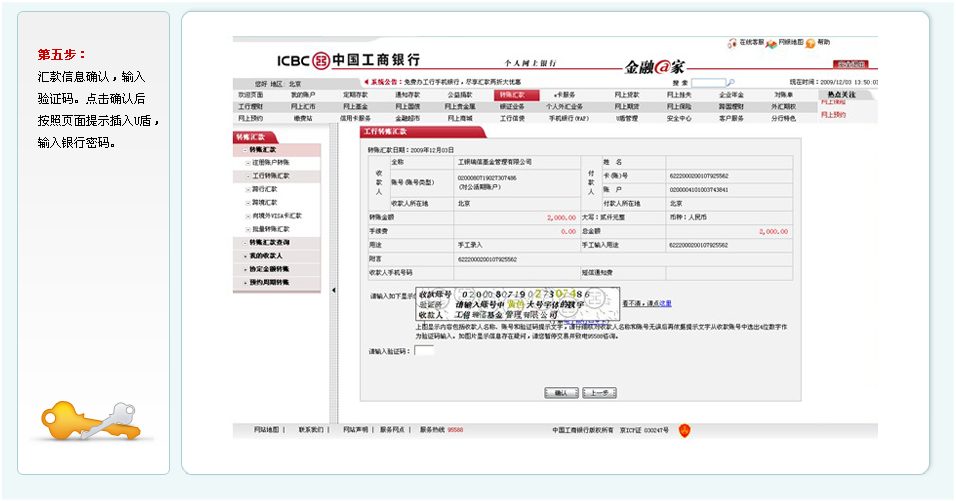Click the red 网上预约 hot link
This screenshot has height=501, width=956.
pos(833,115)
